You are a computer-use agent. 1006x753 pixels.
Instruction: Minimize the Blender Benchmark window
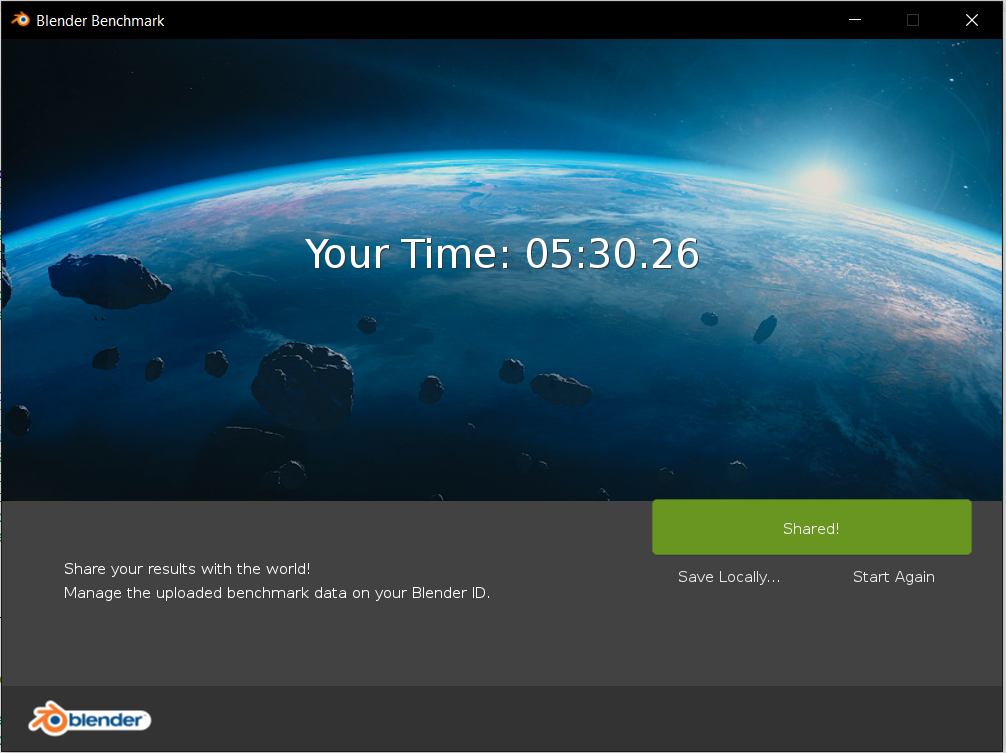click(x=855, y=20)
